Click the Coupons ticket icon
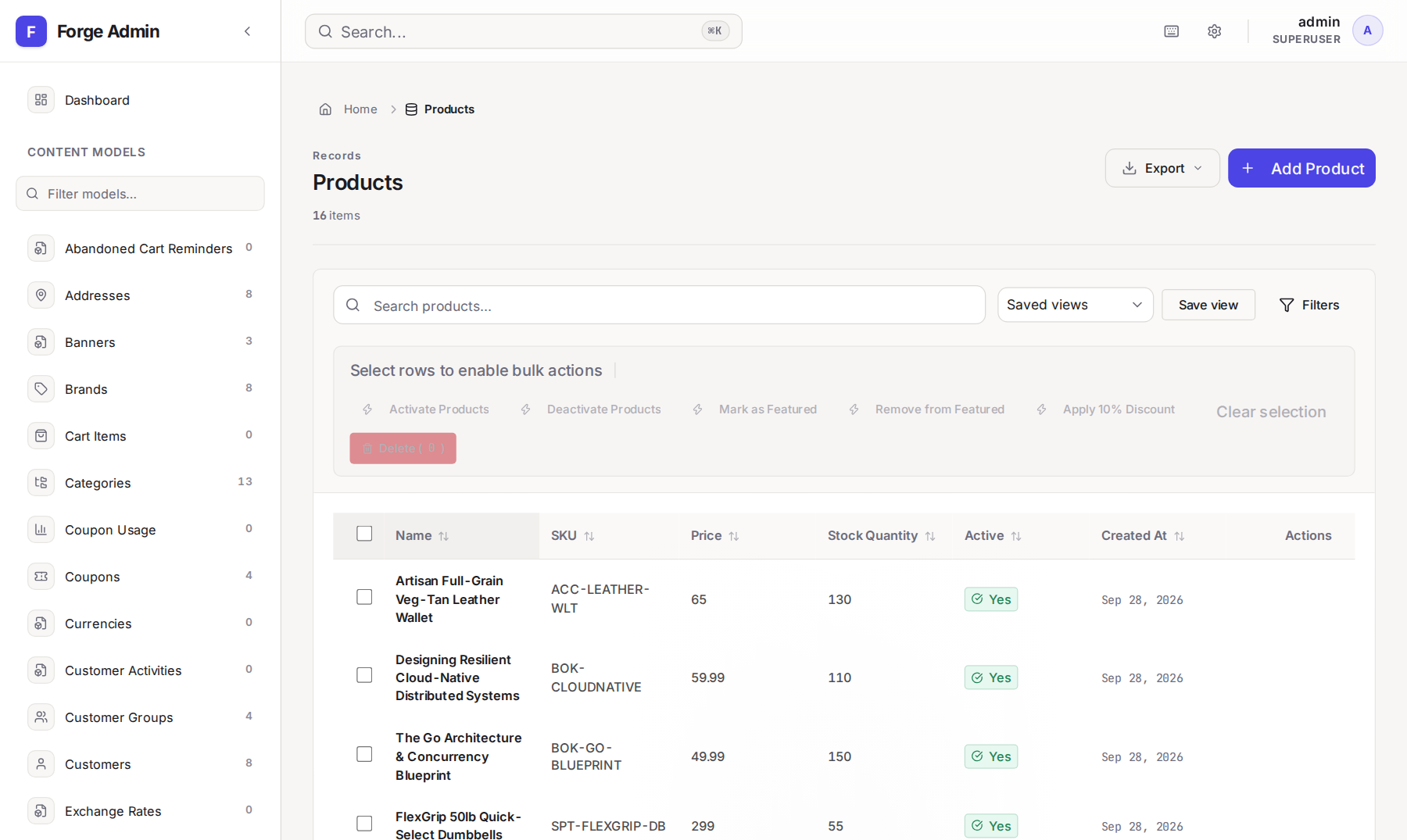 coord(41,577)
